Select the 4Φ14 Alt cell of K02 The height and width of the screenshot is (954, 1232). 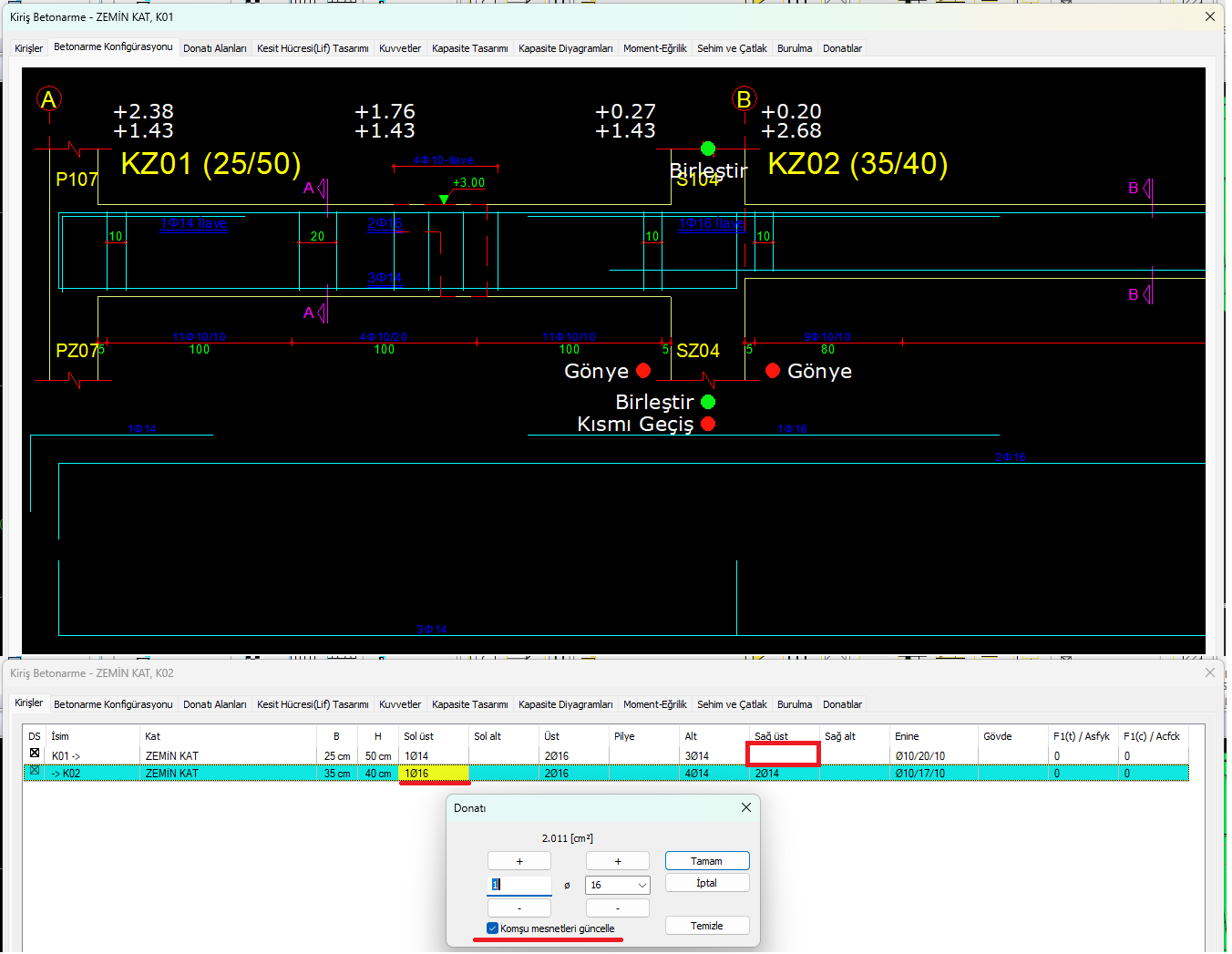click(714, 774)
